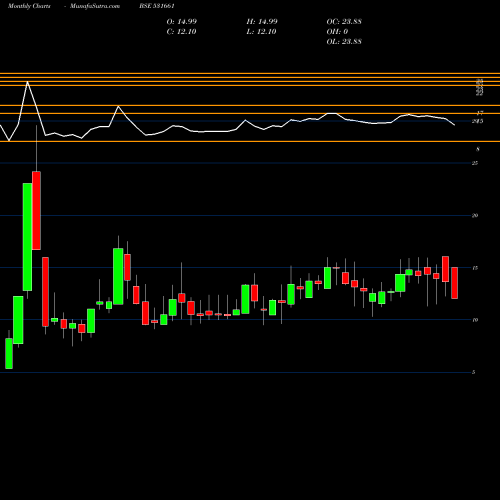Click the highest peak of the white indicator line
500x500 pixels.
click(x=27, y=82)
